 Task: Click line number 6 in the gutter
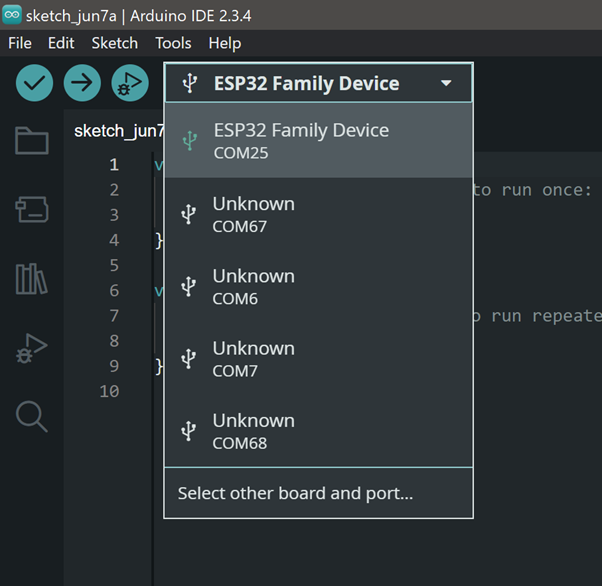pos(114,290)
